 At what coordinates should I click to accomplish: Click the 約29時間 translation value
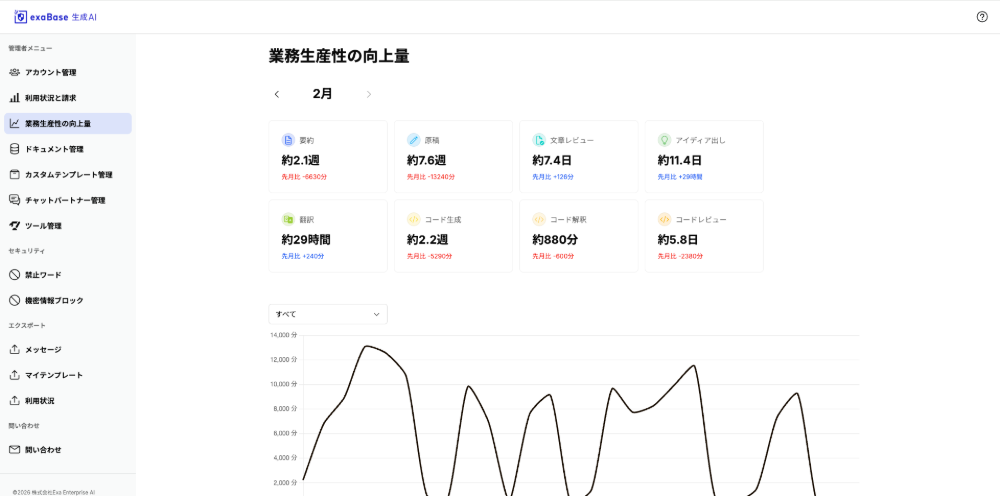click(x=306, y=240)
